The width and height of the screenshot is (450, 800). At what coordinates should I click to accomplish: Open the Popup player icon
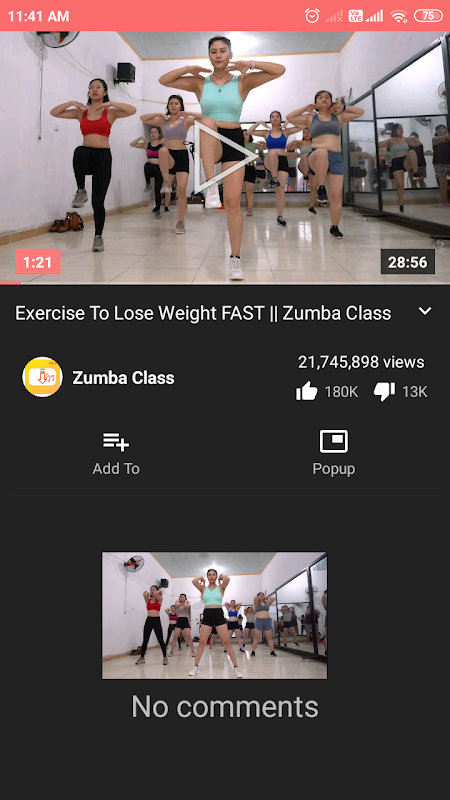click(334, 441)
